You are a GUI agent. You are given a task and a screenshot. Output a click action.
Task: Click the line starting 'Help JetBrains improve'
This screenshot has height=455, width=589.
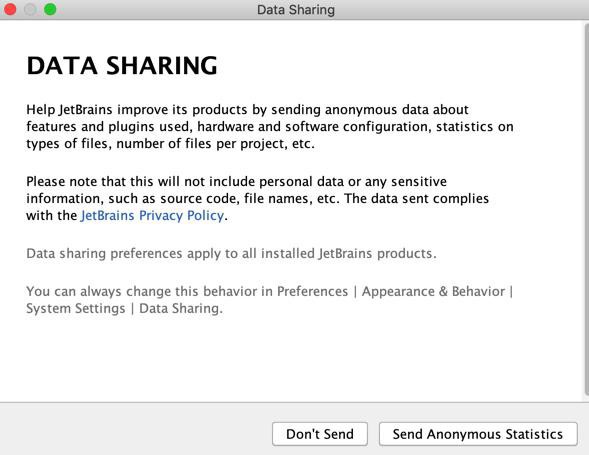coord(247,110)
